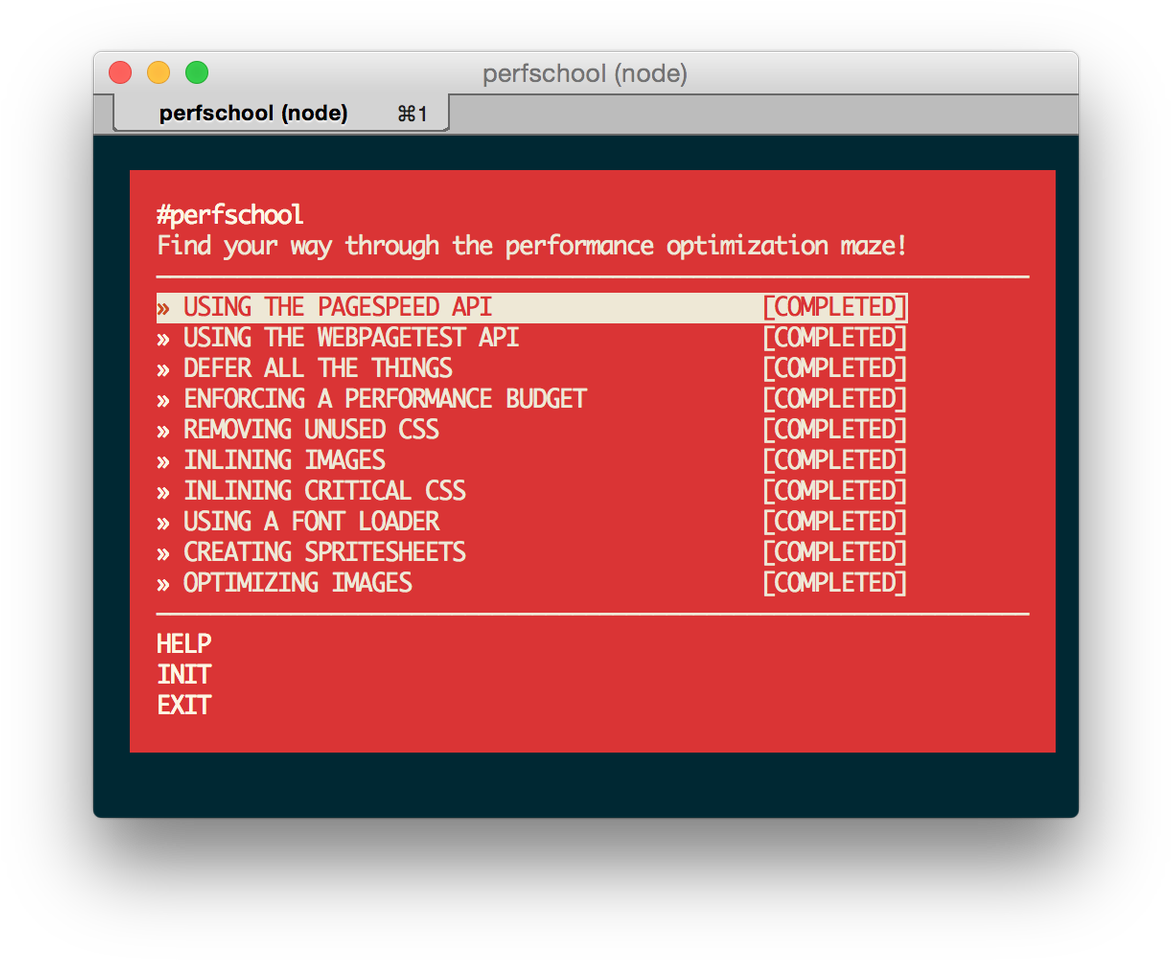Click EXIT to quit perfschool
This screenshot has width=1171, height=960.
point(184,705)
